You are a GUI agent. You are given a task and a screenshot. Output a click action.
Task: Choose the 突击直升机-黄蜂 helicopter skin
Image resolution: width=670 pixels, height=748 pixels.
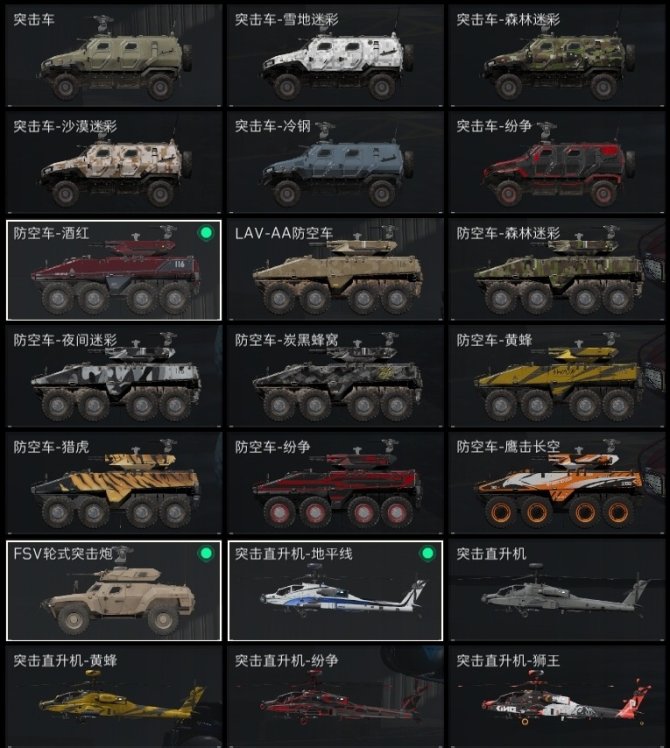[114, 697]
